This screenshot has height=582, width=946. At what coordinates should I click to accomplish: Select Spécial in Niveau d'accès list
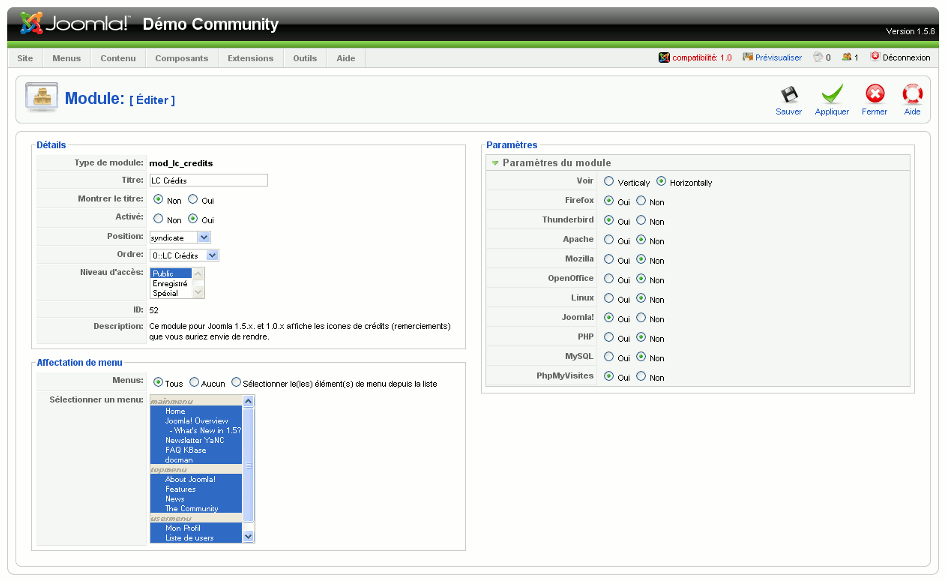click(170, 293)
